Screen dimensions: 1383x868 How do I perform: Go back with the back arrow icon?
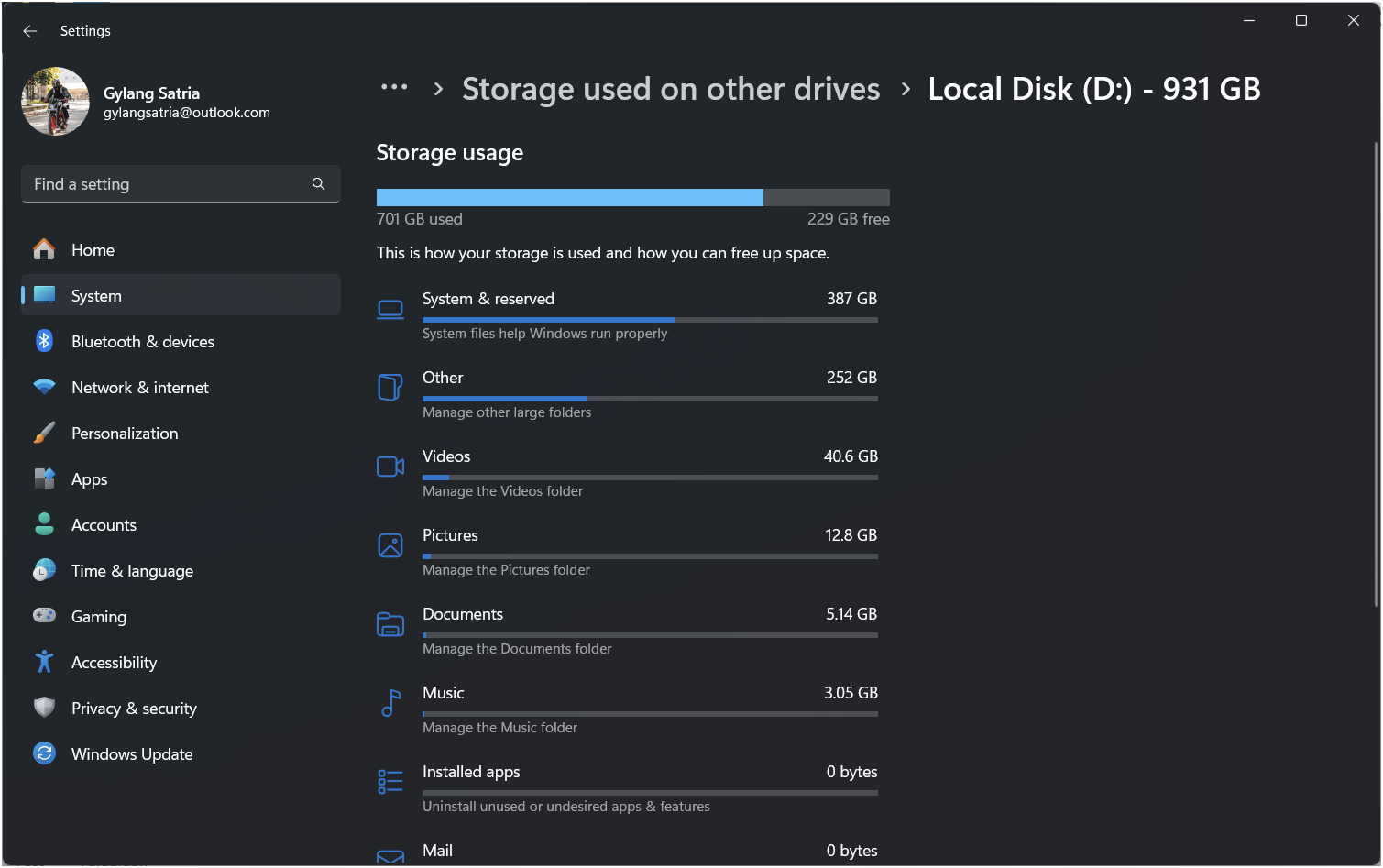(30, 31)
